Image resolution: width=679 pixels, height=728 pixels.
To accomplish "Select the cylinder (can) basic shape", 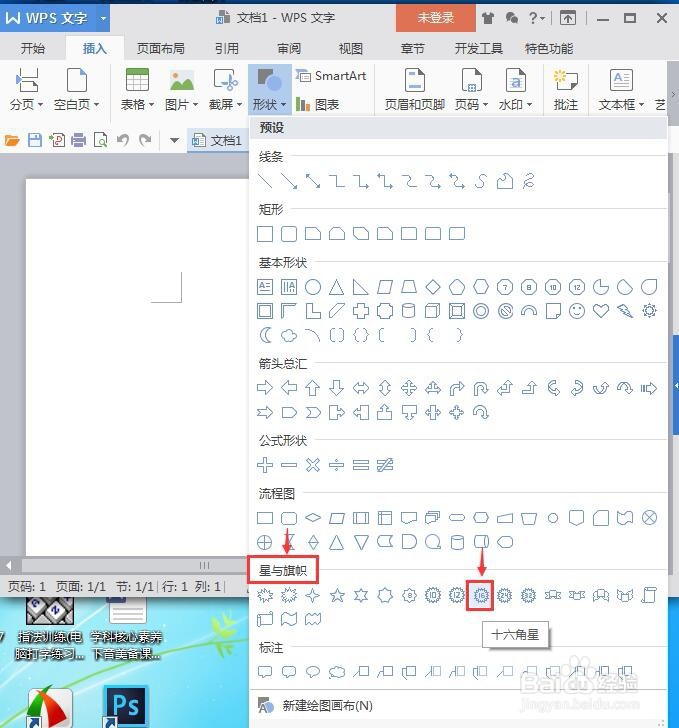I will (x=409, y=311).
